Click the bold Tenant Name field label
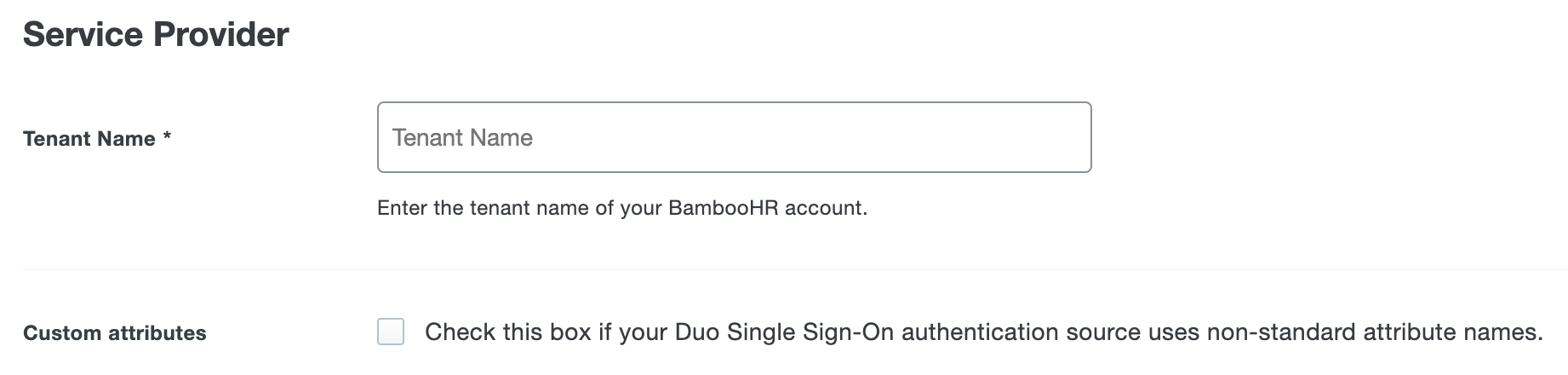Viewport: 1568px width, 375px height. [89, 139]
